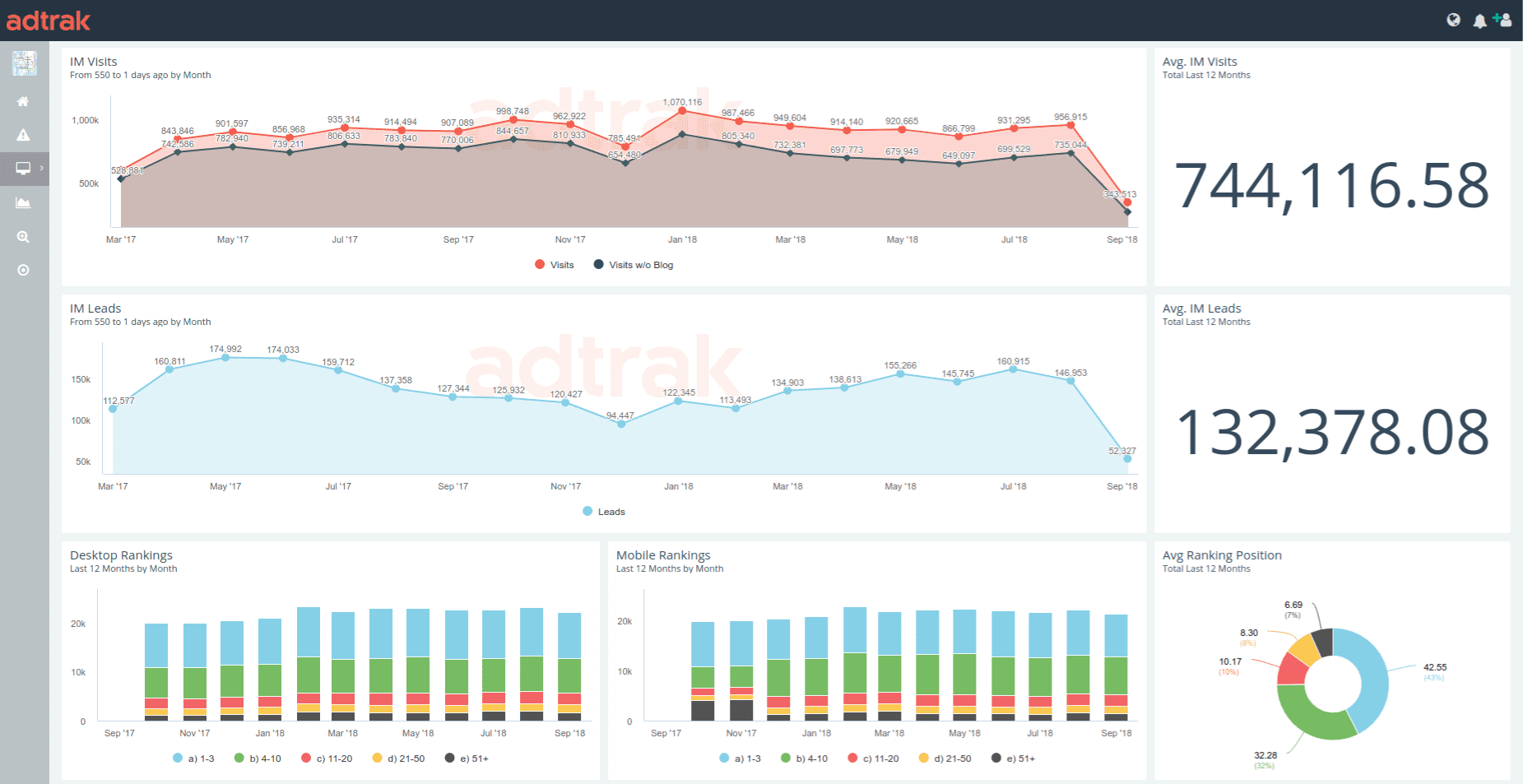This screenshot has width=1523, height=784.
Task: Click the 94,447 leads data point
Action: [621, 424]
